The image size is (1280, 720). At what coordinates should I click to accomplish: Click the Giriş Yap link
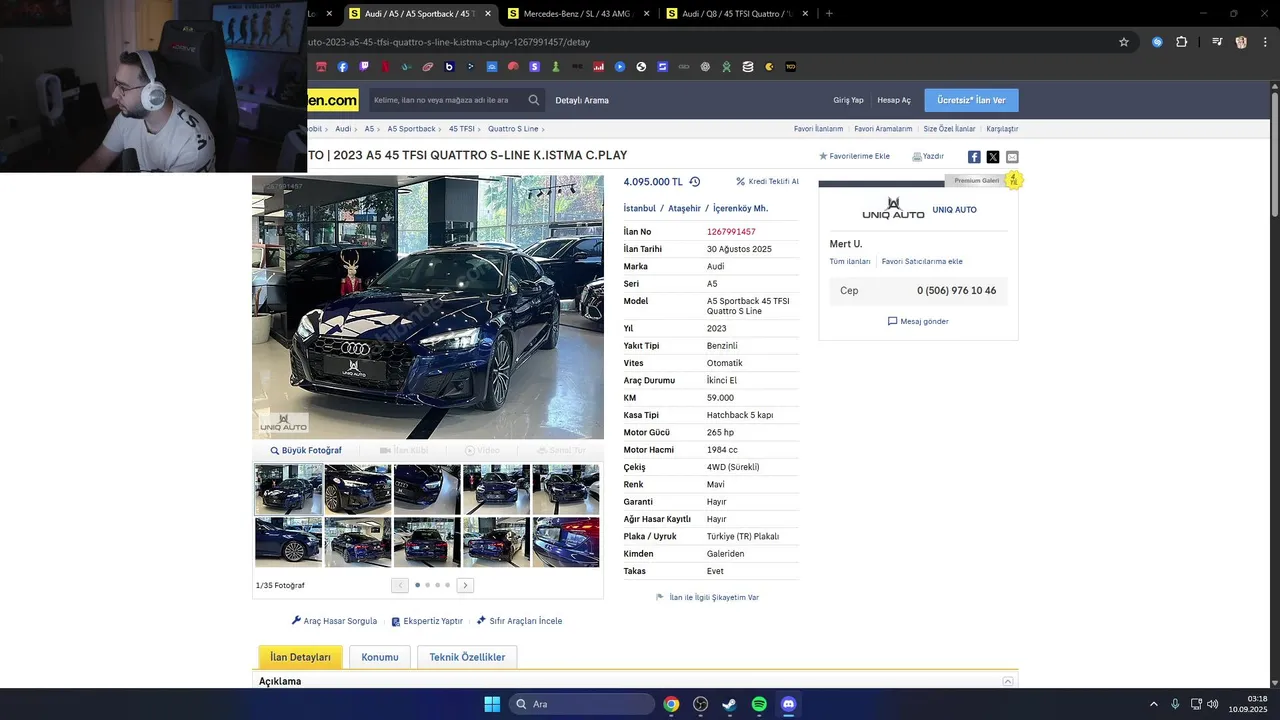[x=848, y=100]
